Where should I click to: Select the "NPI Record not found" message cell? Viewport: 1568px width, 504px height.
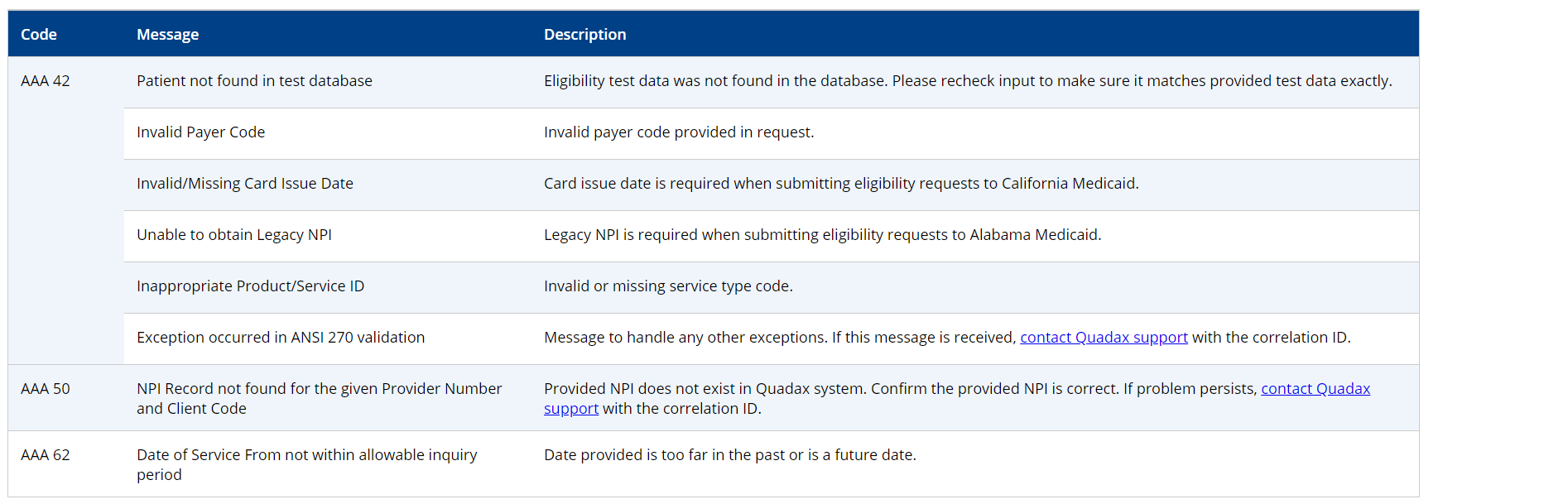tap(319, 398)
